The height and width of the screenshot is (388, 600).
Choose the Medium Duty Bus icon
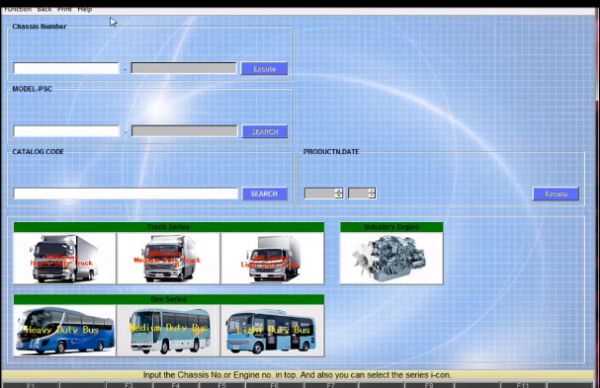click(168, 331)
